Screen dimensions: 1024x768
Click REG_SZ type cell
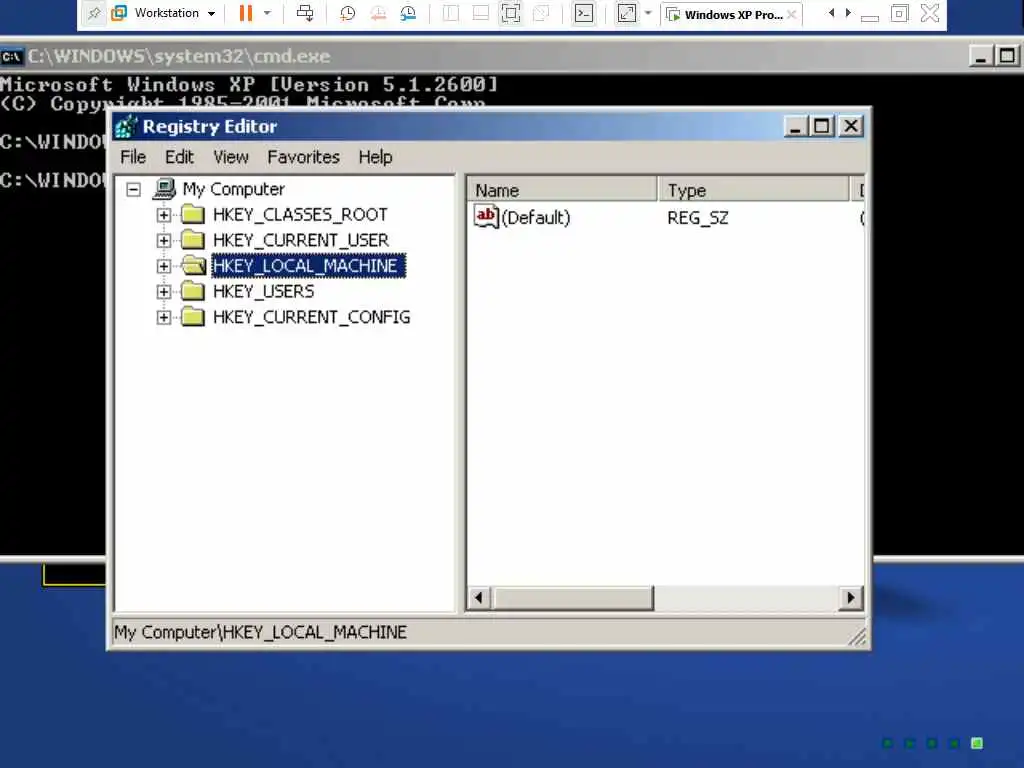697,217
